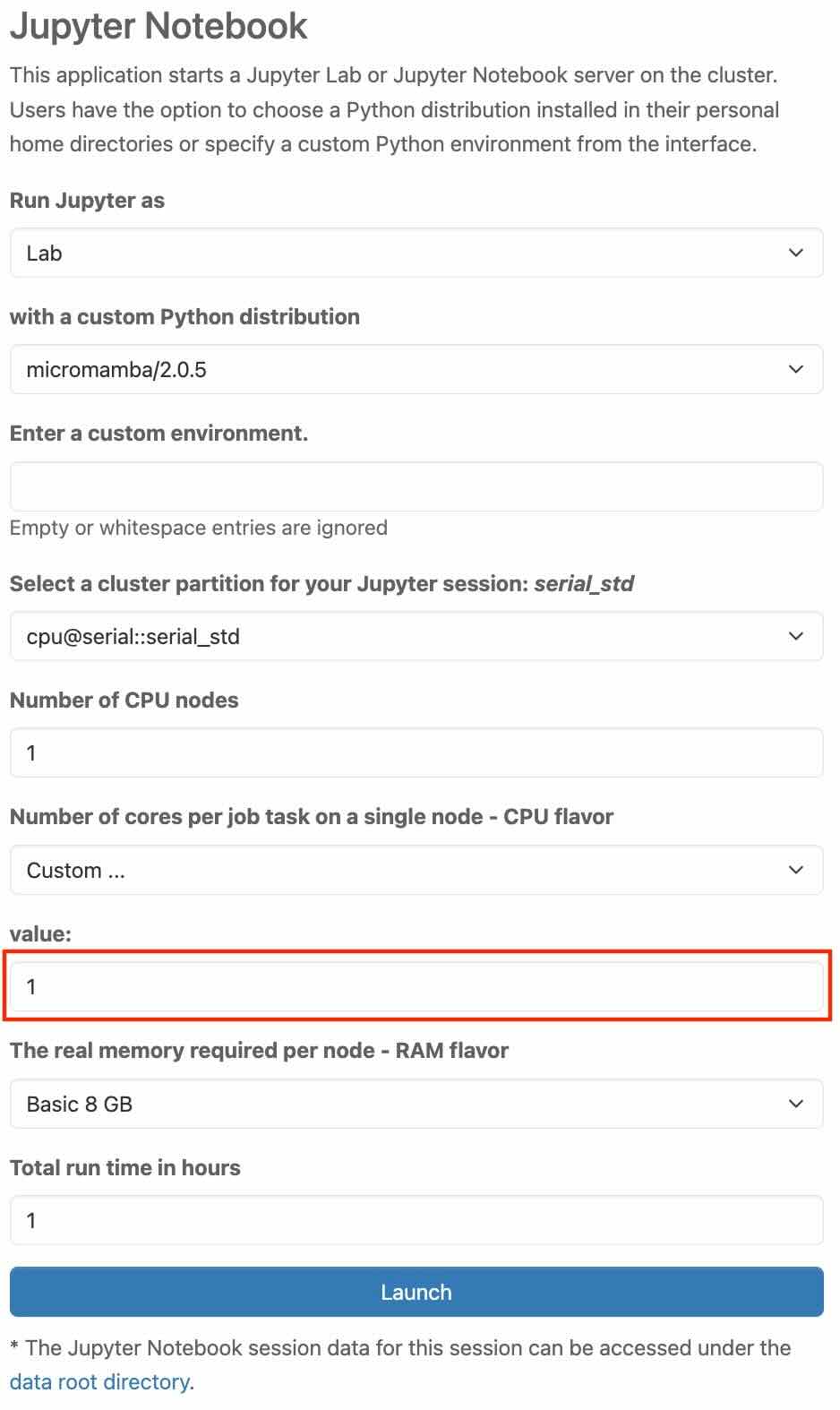This screenshot has height=1410, width=840.
Task: Focus the custom environment text field
Action: click(416, 486)
